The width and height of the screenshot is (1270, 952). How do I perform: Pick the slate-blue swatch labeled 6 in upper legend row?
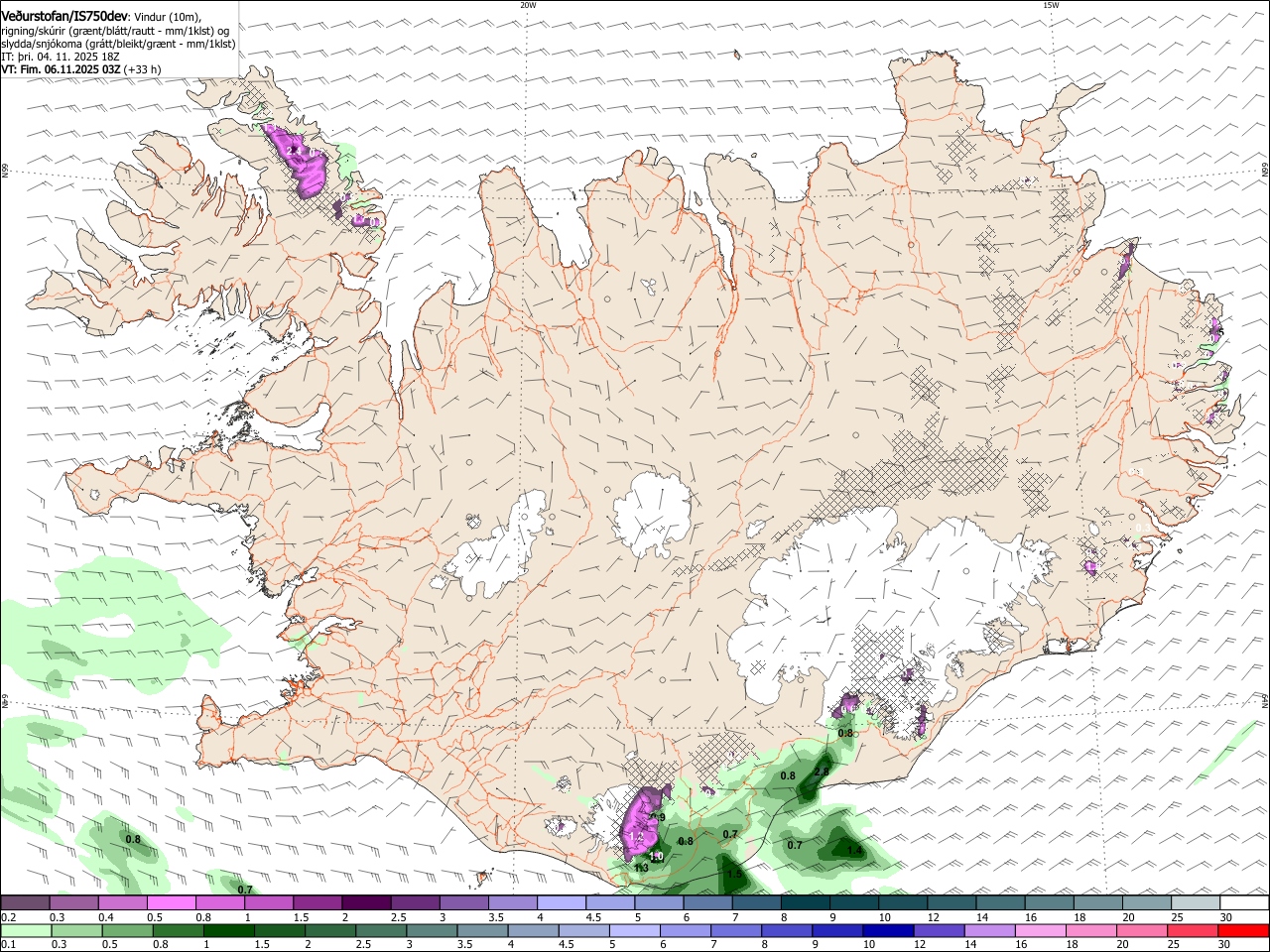point(707,903)
